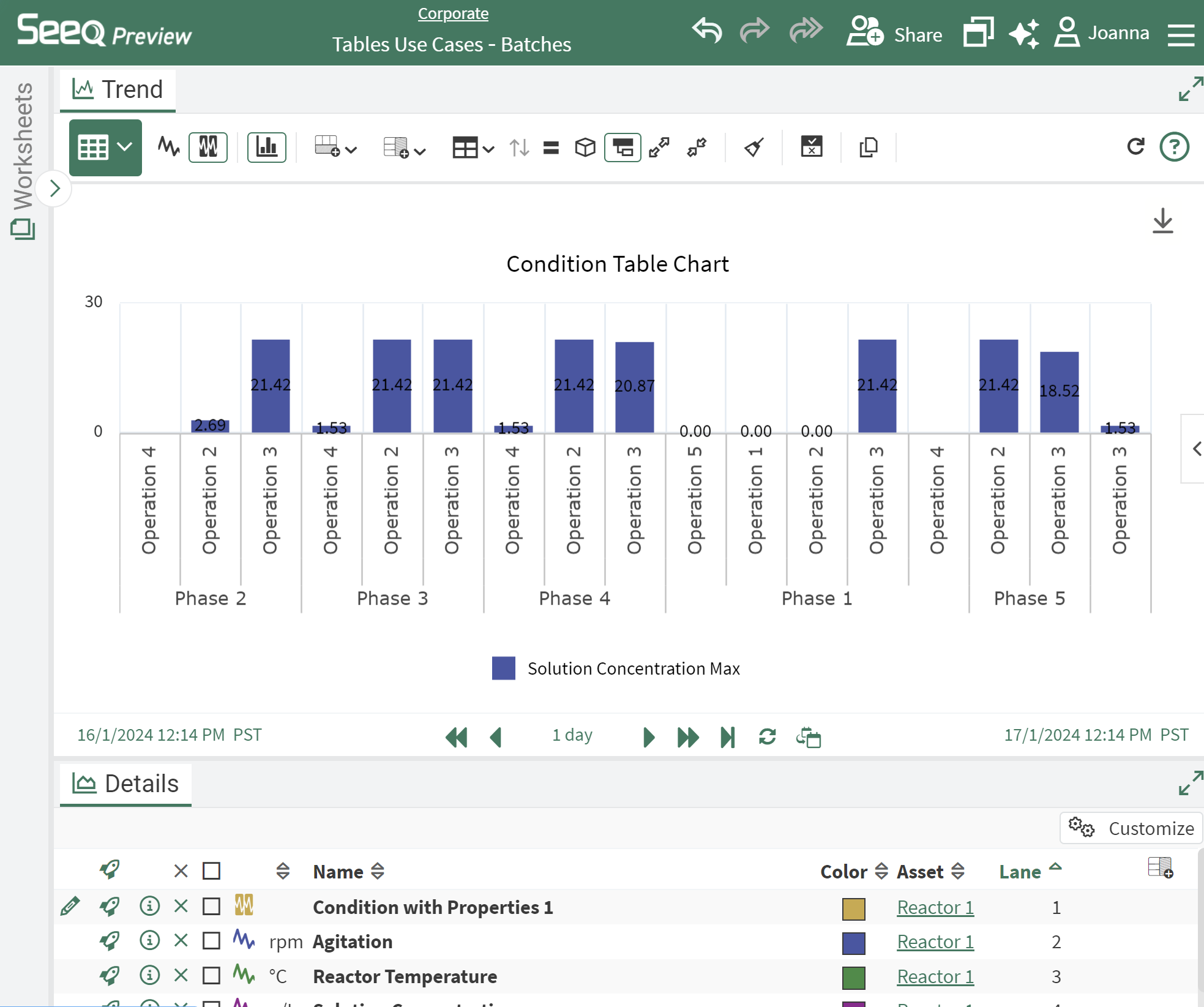Screen dimensions: 1204x1007
Task: Click the sparkle AI assistant icon
Action: coord(1024,33)
